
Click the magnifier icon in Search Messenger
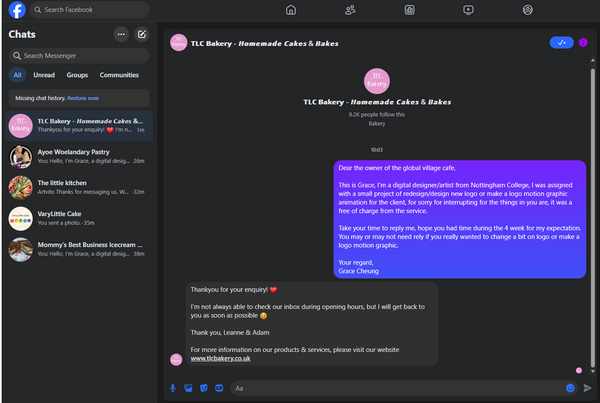coord(17,56)
